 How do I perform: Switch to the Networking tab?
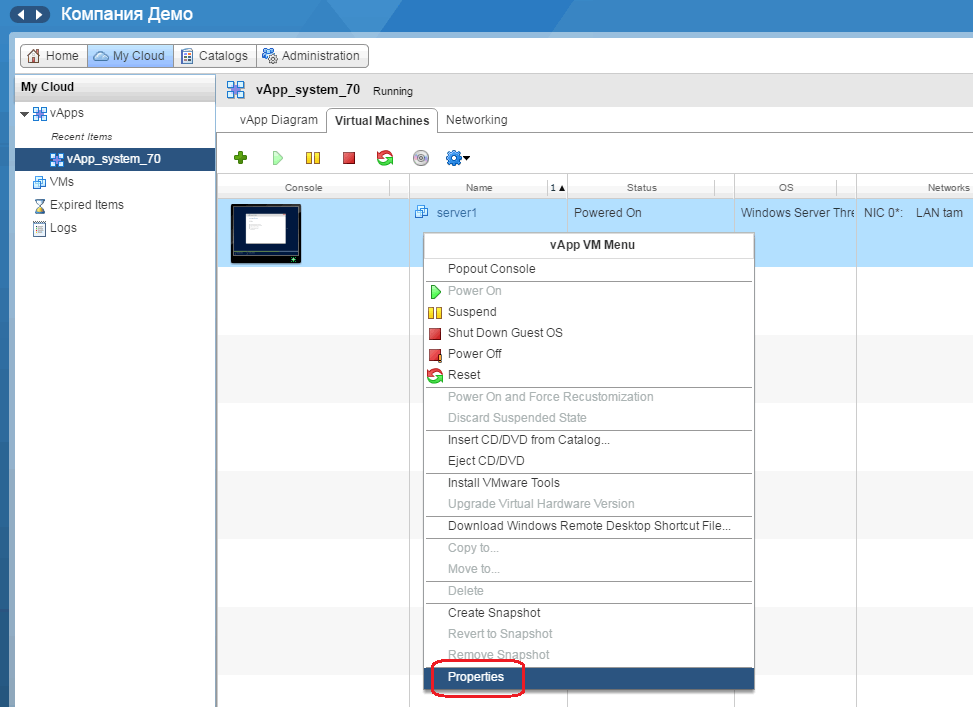click(477, 120)
